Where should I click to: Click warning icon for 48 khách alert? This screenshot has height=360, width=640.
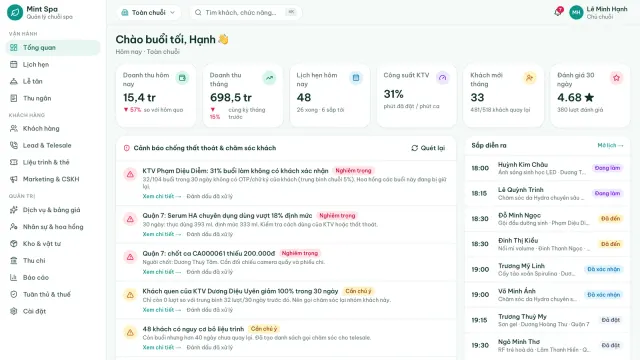point(130,333)
